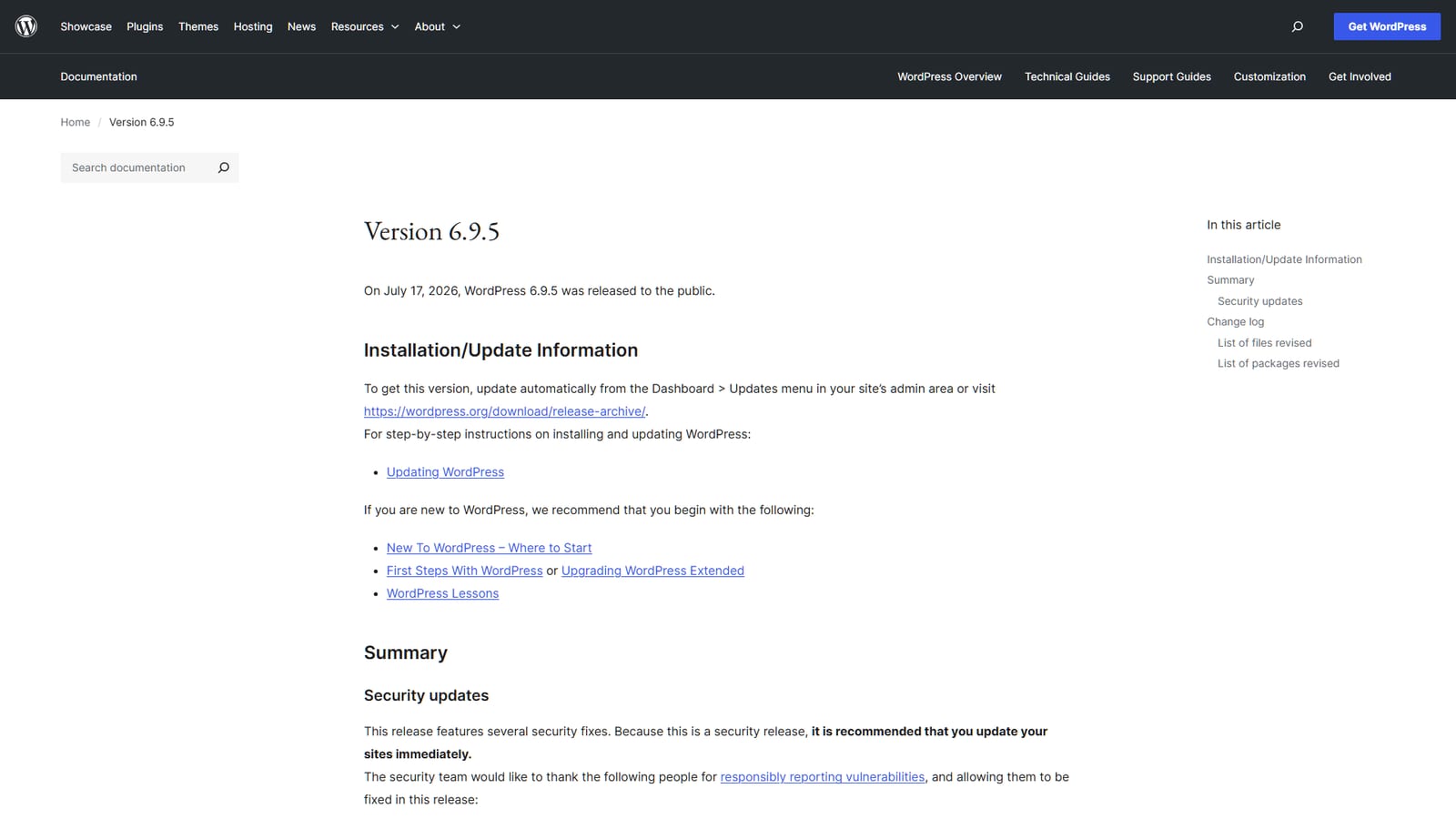Click the Home breadcrumb link
The height and width of the screenshot is (819, 1456).
76,122
